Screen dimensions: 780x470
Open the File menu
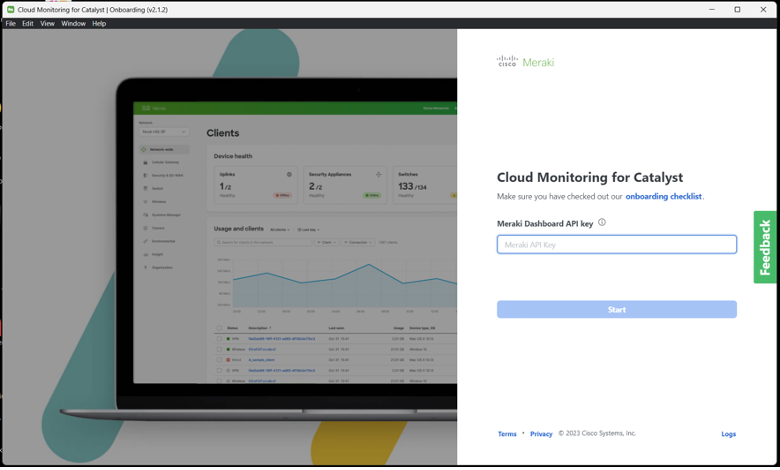(x=11, y=23)
